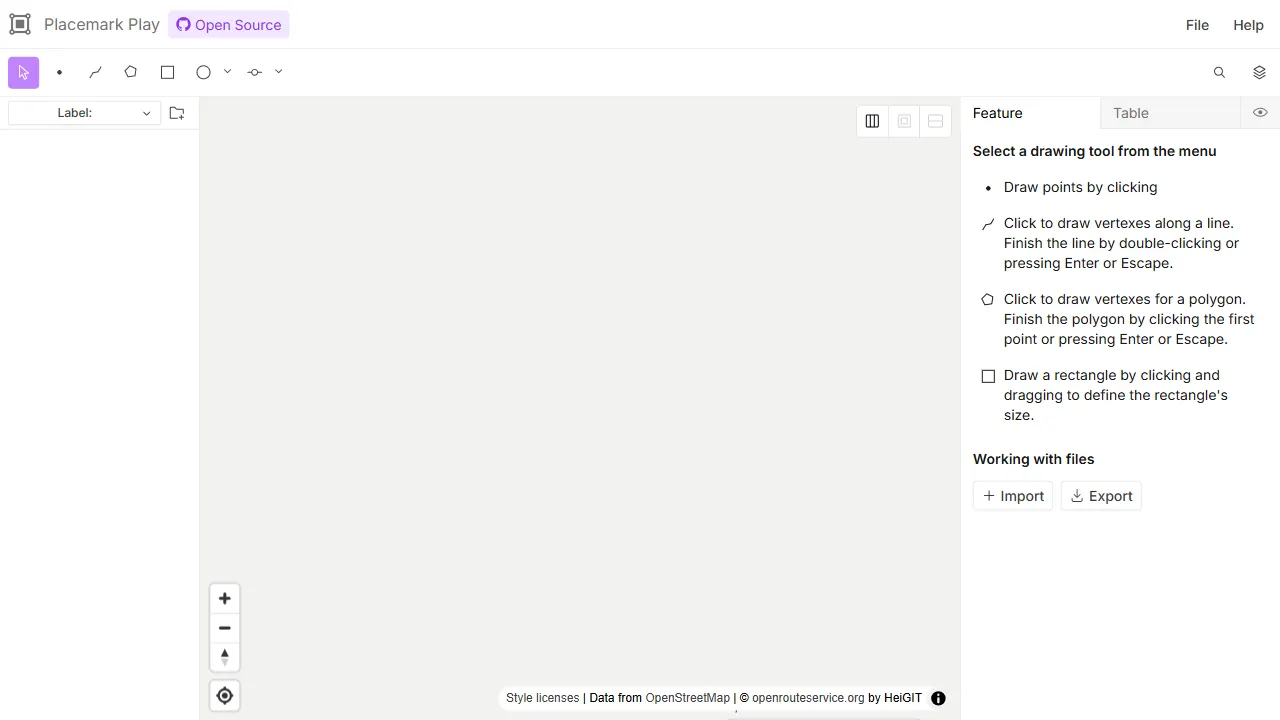Screen dimensions: 1280x720
Task: Toggle the eye visibility icon
Action: [x=1260, y=113]
